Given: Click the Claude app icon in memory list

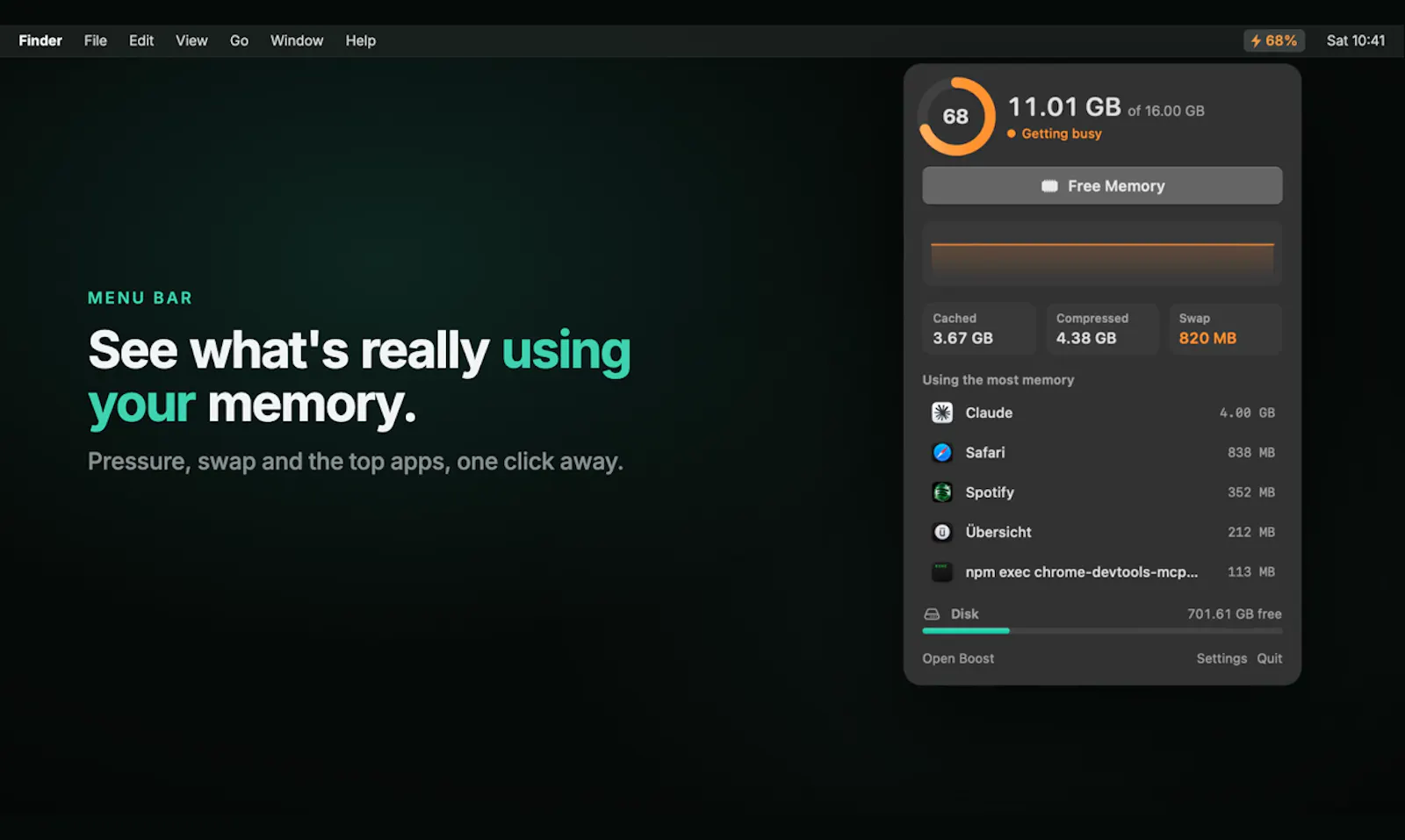Looking at the screenshot, I should [x=942, y=413].
